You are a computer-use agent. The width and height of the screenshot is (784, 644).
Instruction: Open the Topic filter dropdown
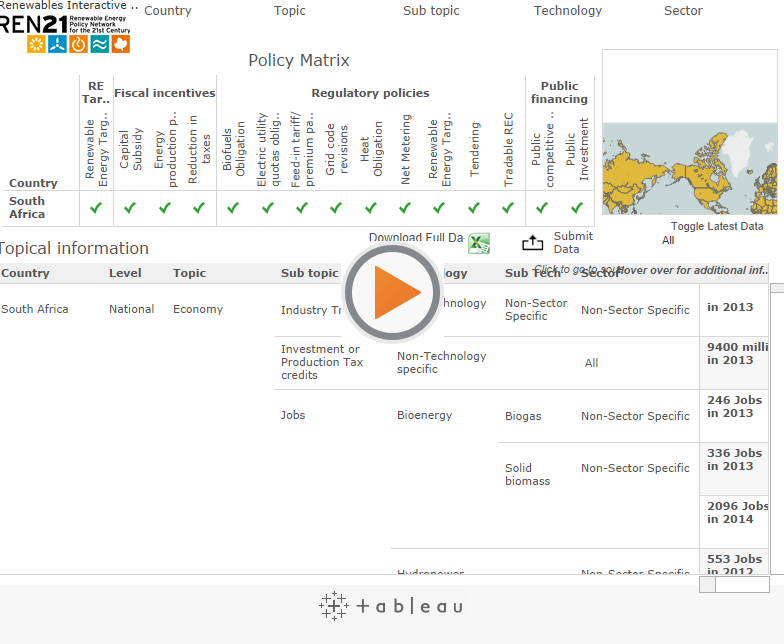(290, 11)
